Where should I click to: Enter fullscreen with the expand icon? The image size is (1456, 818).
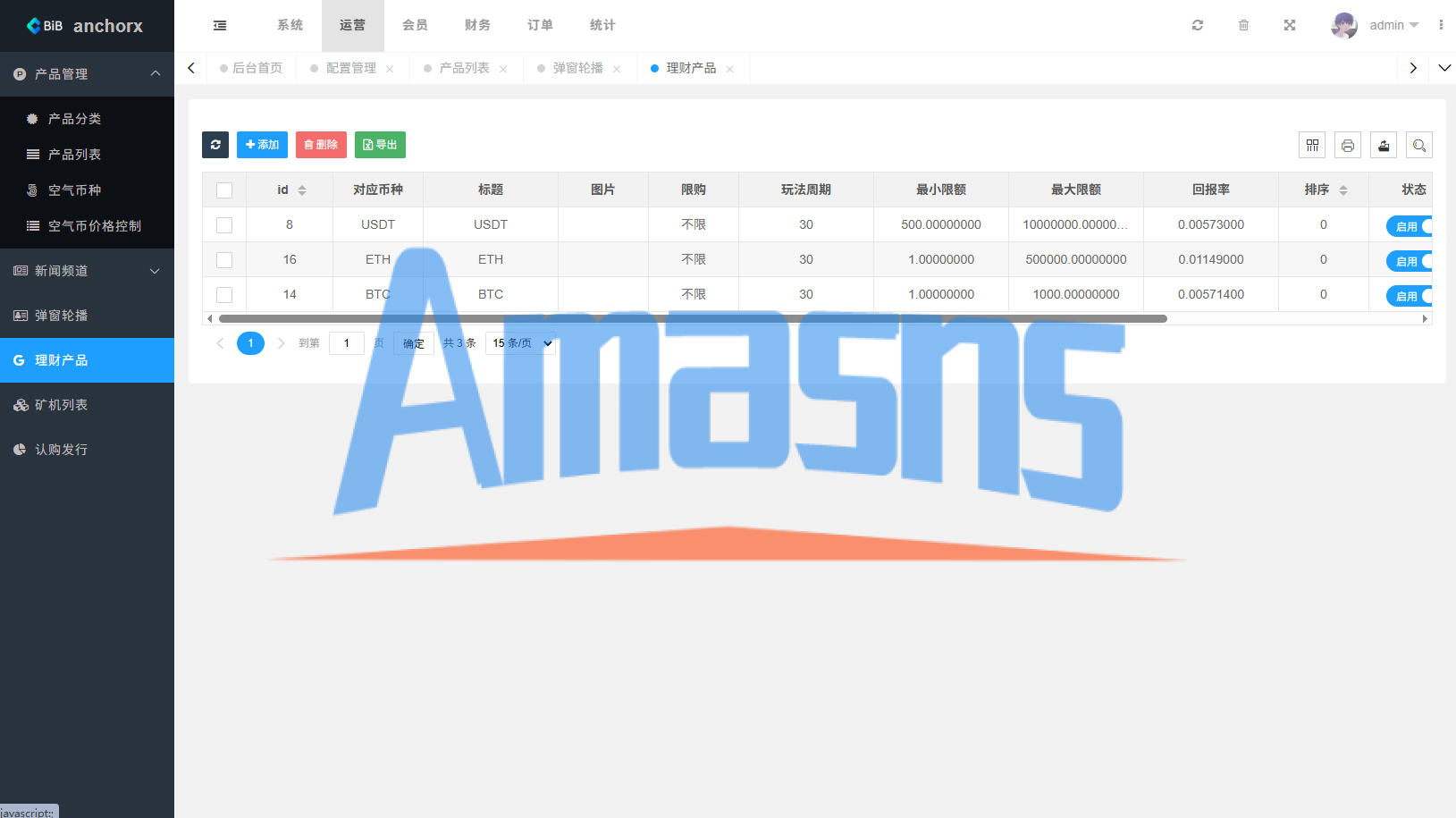pos(1290,25)
